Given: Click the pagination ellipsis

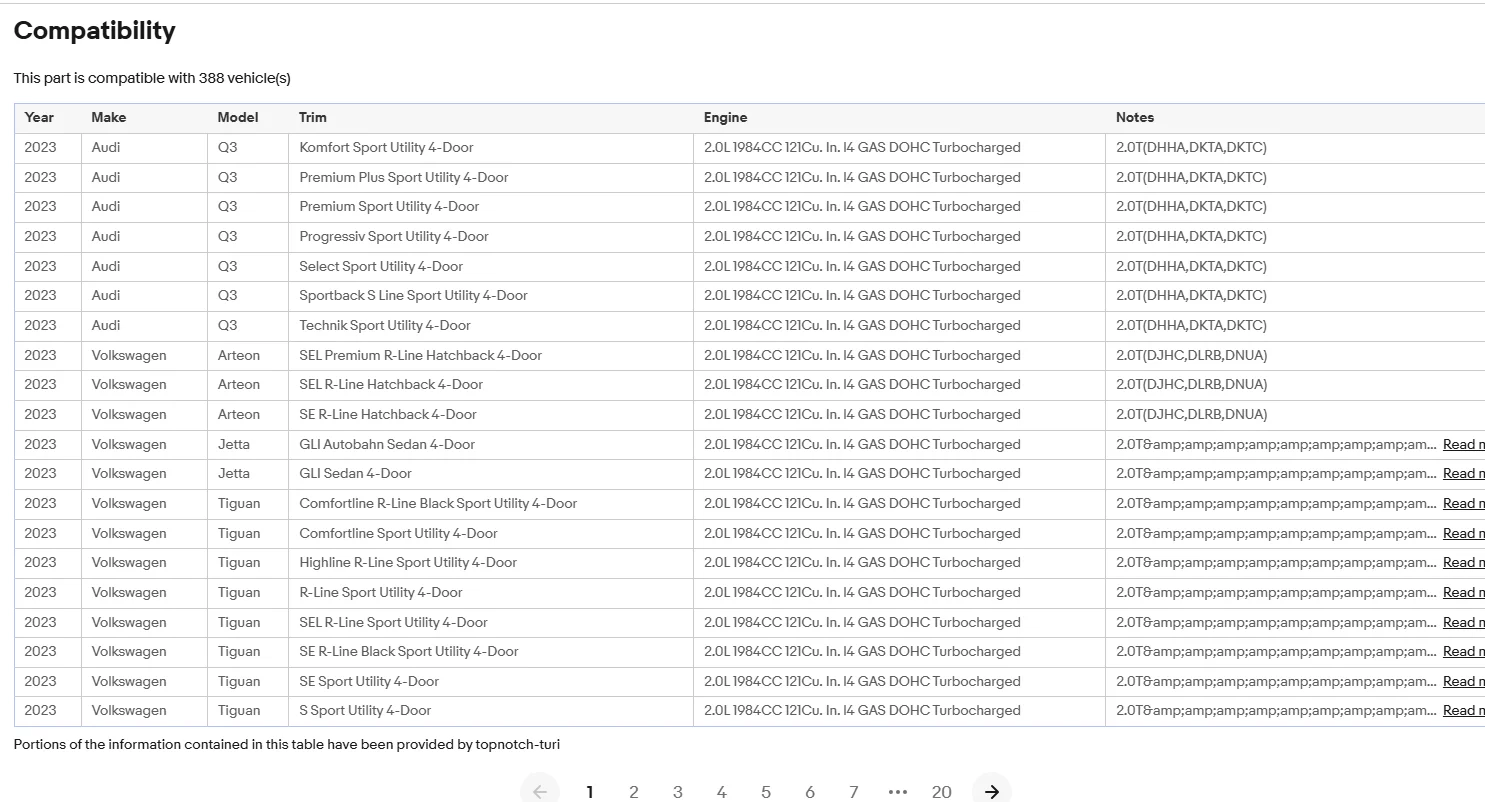Looking at the screenshot, I should [x=897, y=792].
